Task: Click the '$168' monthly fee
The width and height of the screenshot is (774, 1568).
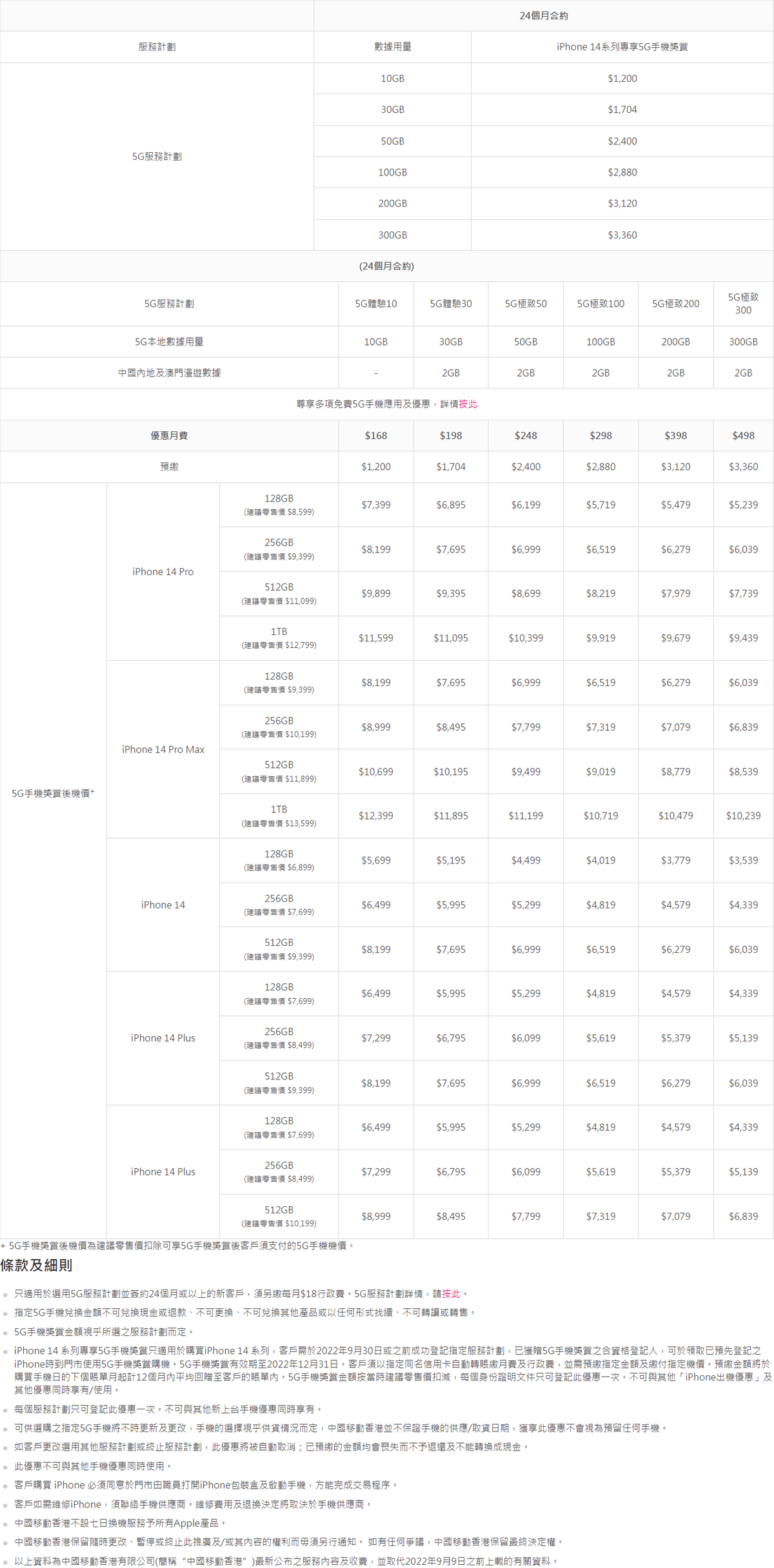Action: 376,436
